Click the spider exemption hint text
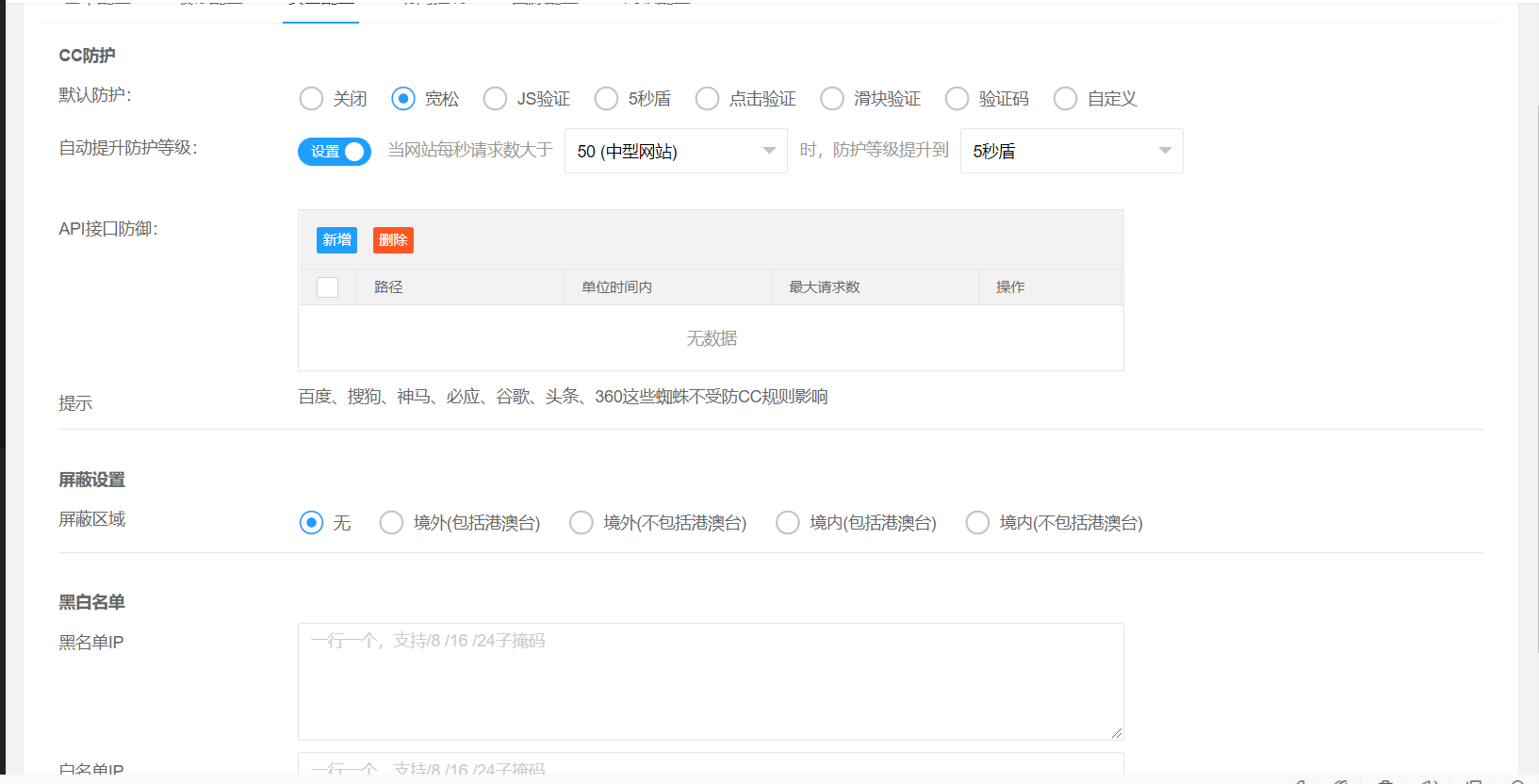This screenshot has height=784, width=1539. [x=564, y=397]
